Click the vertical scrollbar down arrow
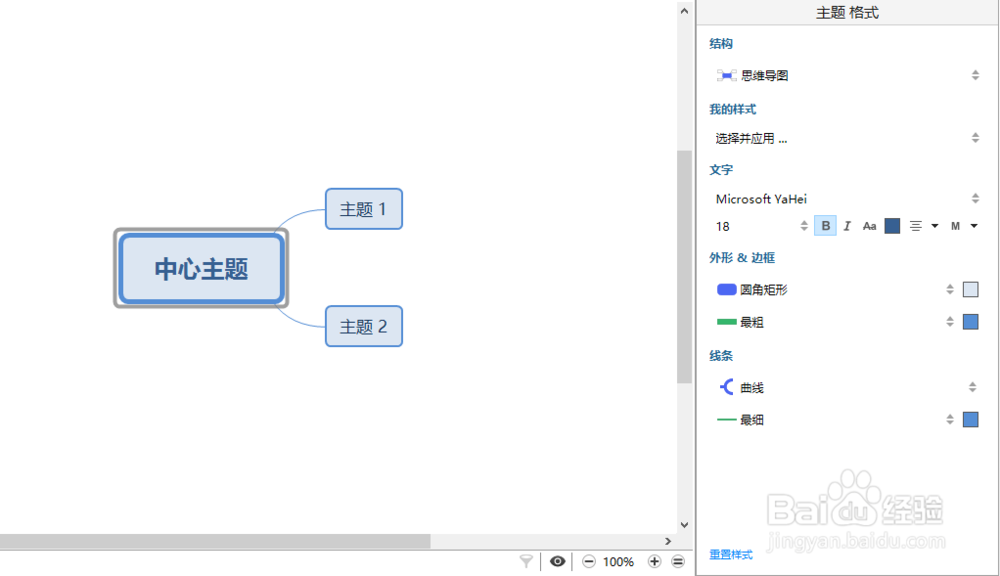Image resolution: width=1000 pixels, height=576 pixels. pyautogui.click(x=684, y=525)
